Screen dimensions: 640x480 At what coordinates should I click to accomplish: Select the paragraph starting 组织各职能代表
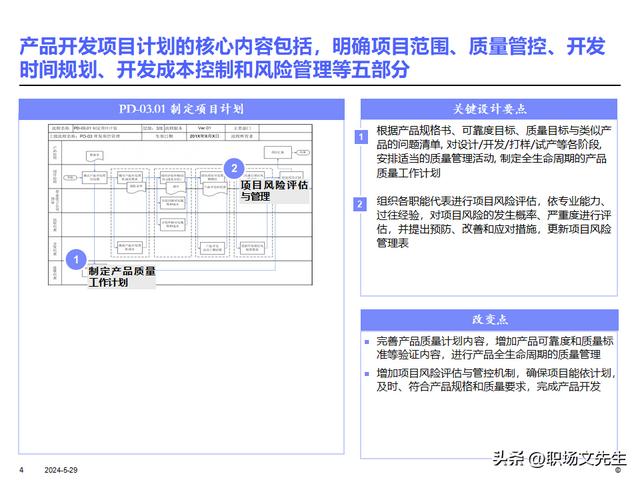[x=493, y=222]
